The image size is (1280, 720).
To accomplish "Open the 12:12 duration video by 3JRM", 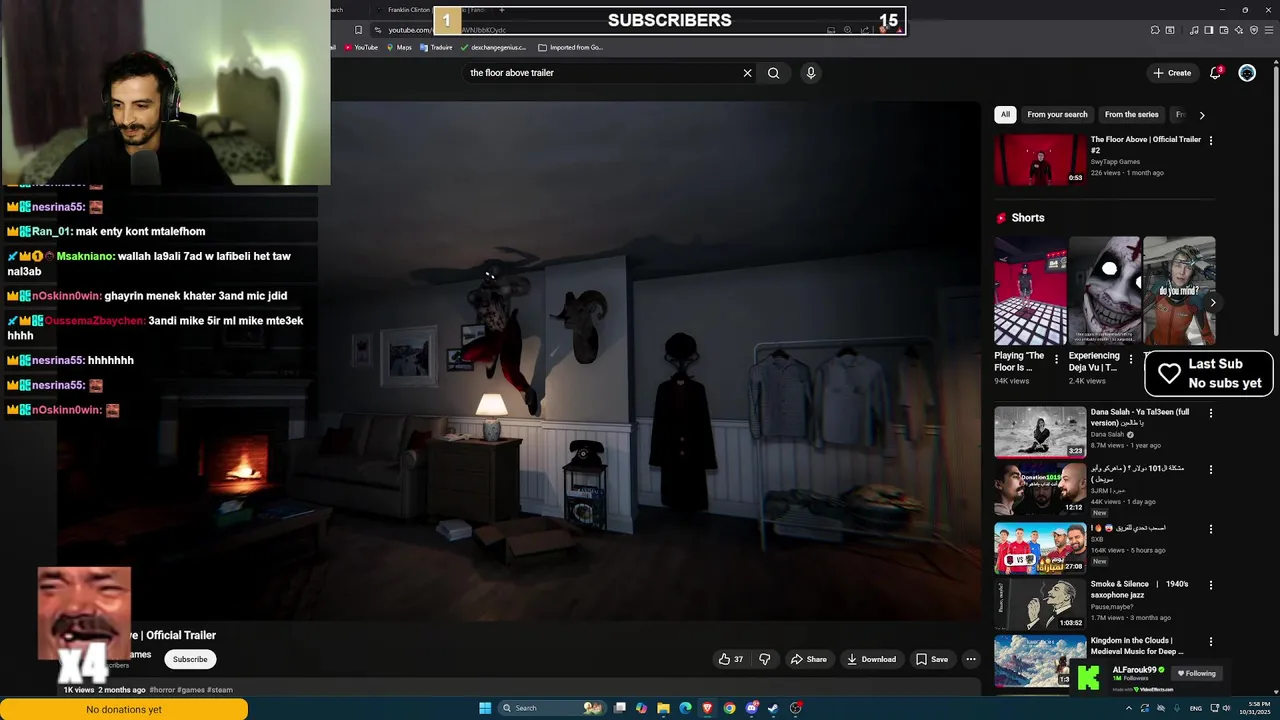I will (x=1040, y=488).
